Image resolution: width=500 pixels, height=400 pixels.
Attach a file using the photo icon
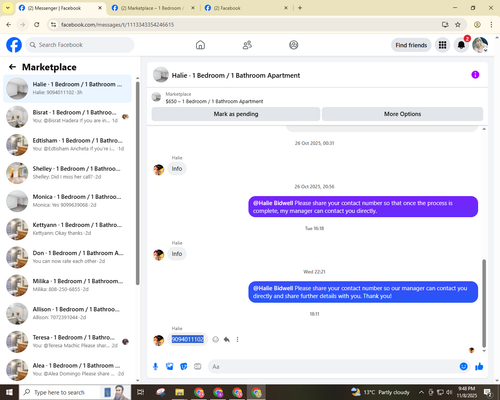pyautogui.click(x=170, y=367)
